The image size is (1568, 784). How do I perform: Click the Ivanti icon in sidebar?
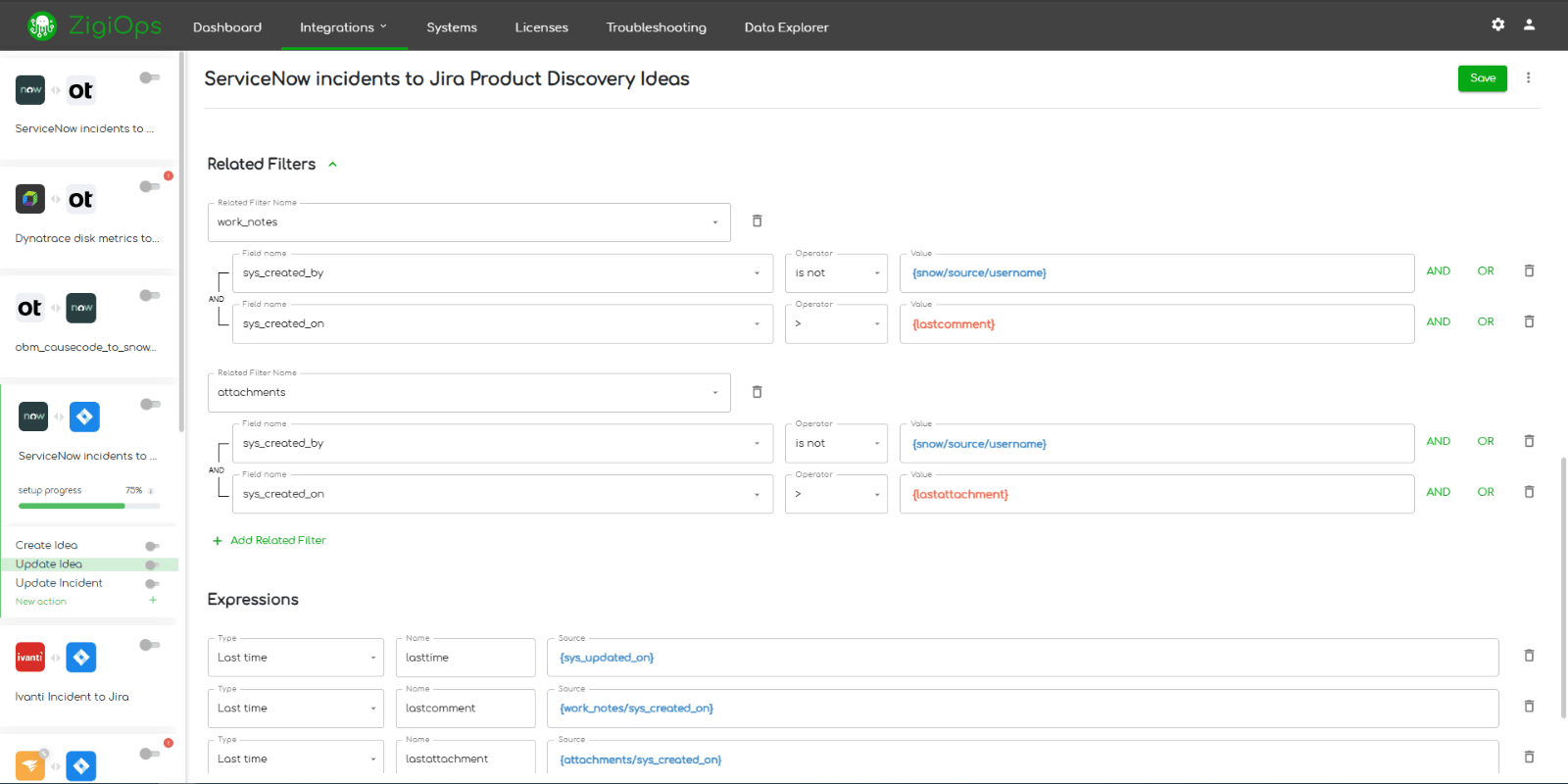[x=30, y=657]
